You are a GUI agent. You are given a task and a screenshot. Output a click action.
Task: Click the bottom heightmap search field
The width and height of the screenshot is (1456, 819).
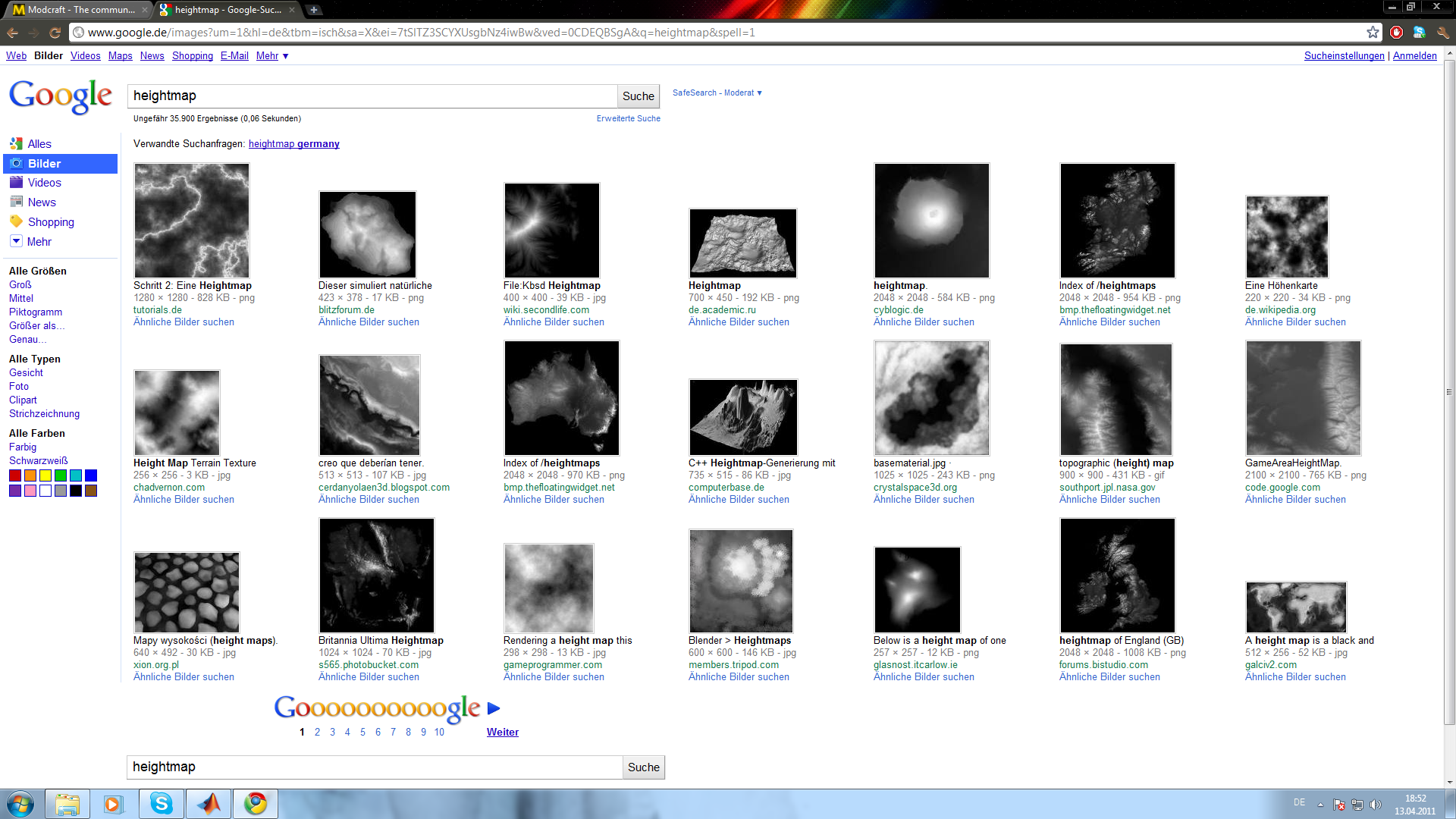[x=375, y=767]
